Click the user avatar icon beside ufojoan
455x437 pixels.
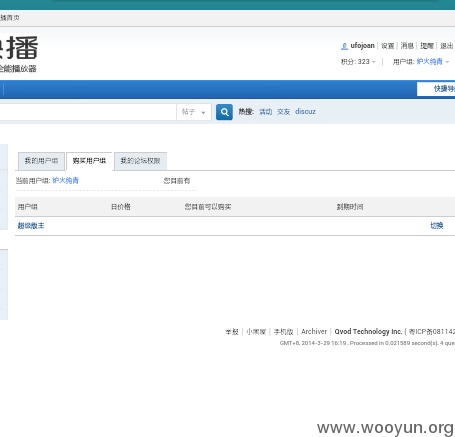click(x=344, y=46)
